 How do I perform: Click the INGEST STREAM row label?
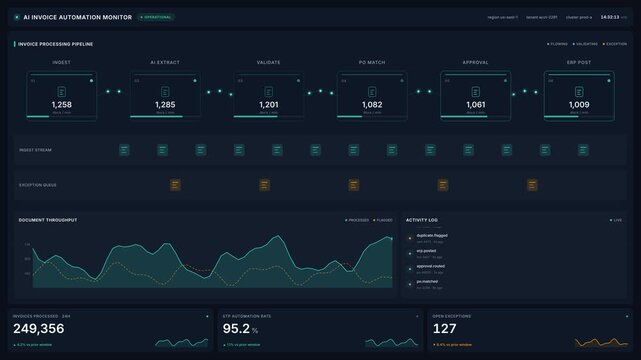click(36, 150)
